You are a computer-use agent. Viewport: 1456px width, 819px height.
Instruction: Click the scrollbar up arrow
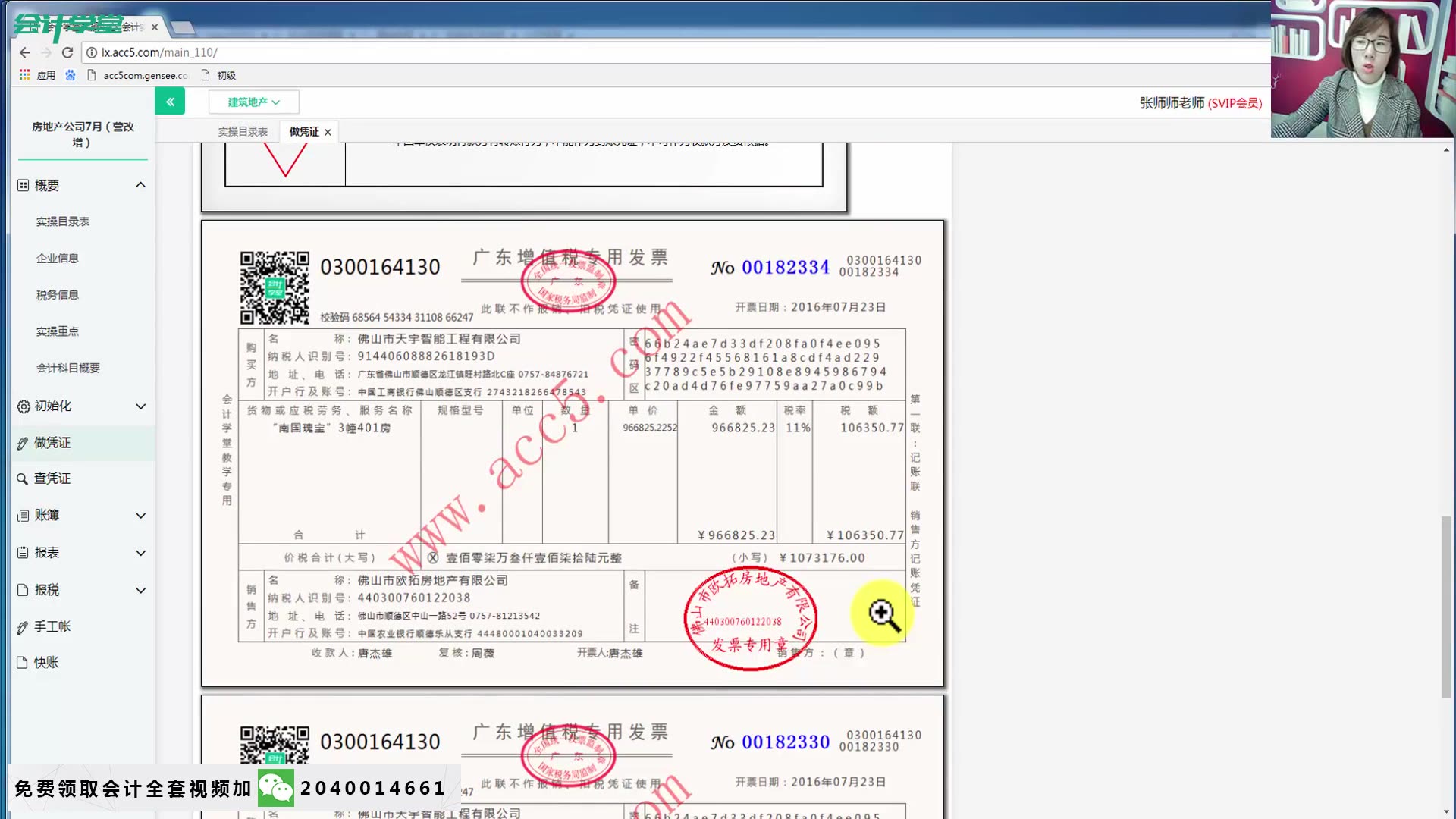click(1446, 149)
